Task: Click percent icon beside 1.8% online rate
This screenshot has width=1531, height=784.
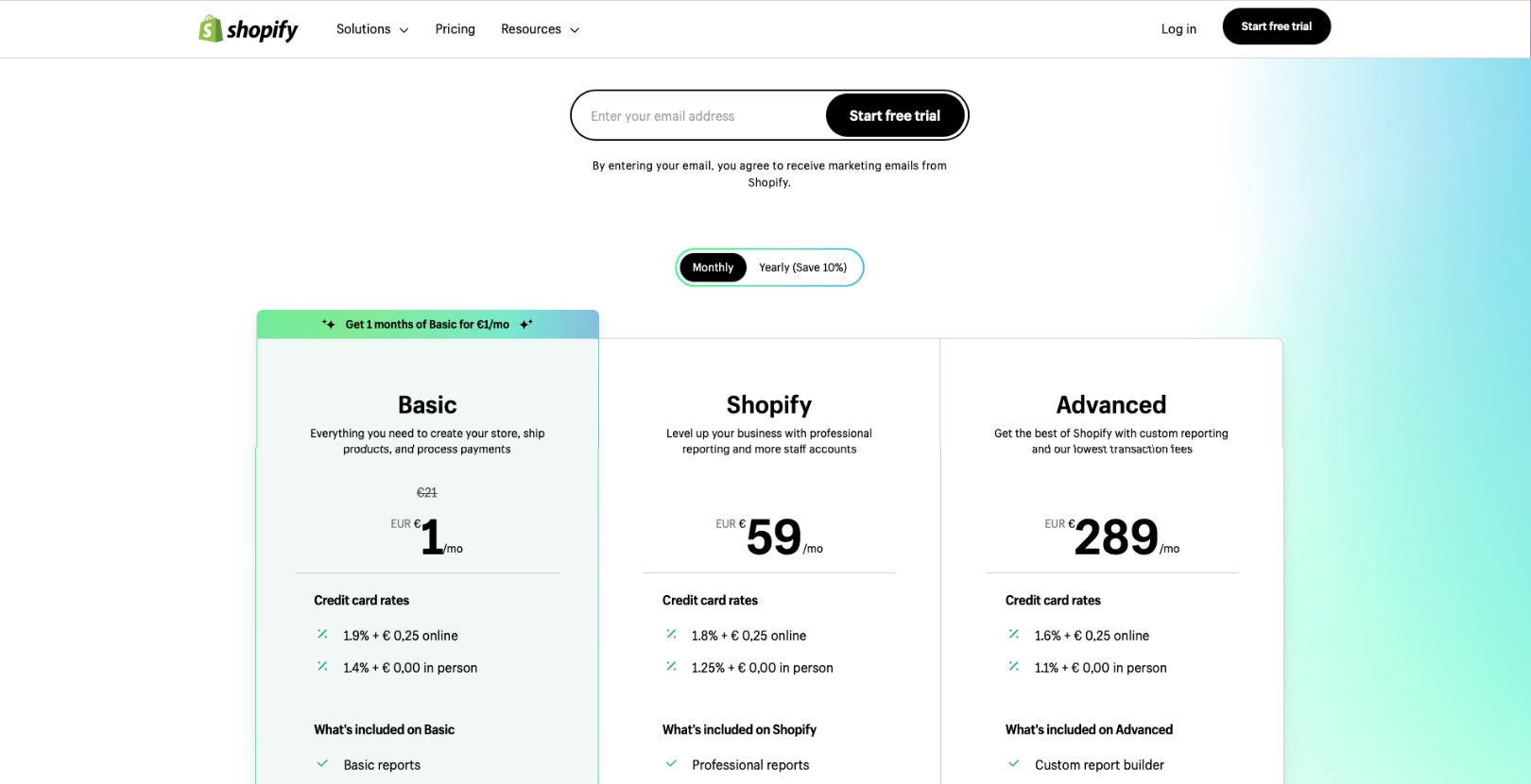Action: [671, 635]
